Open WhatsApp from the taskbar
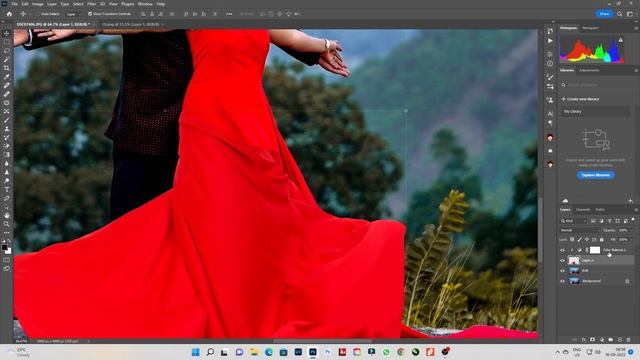 tap(386, 352)
